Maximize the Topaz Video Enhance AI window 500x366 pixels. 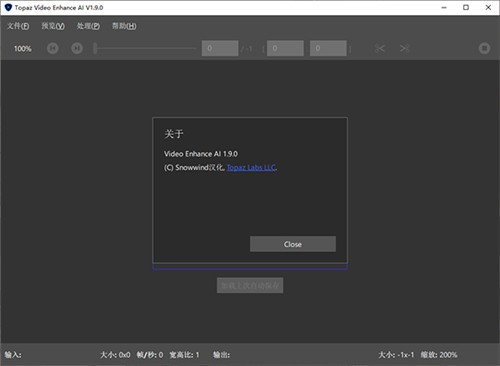click(x=466, y=7)
